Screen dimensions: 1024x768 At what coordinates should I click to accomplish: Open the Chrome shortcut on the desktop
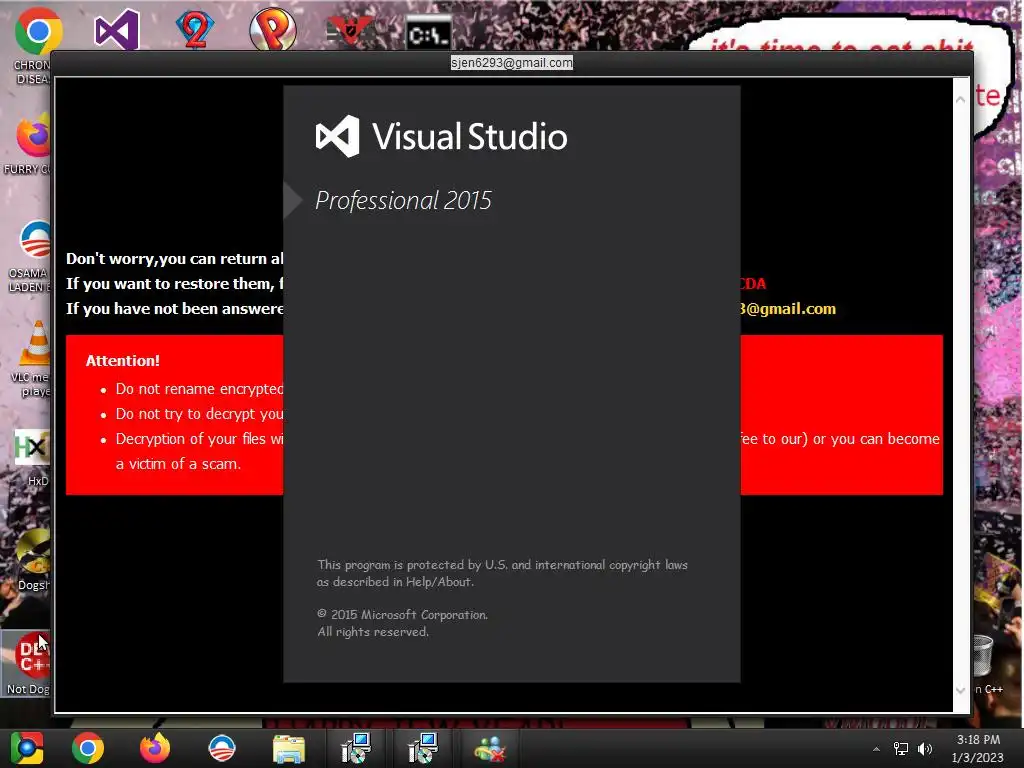(x=38, y=31)
